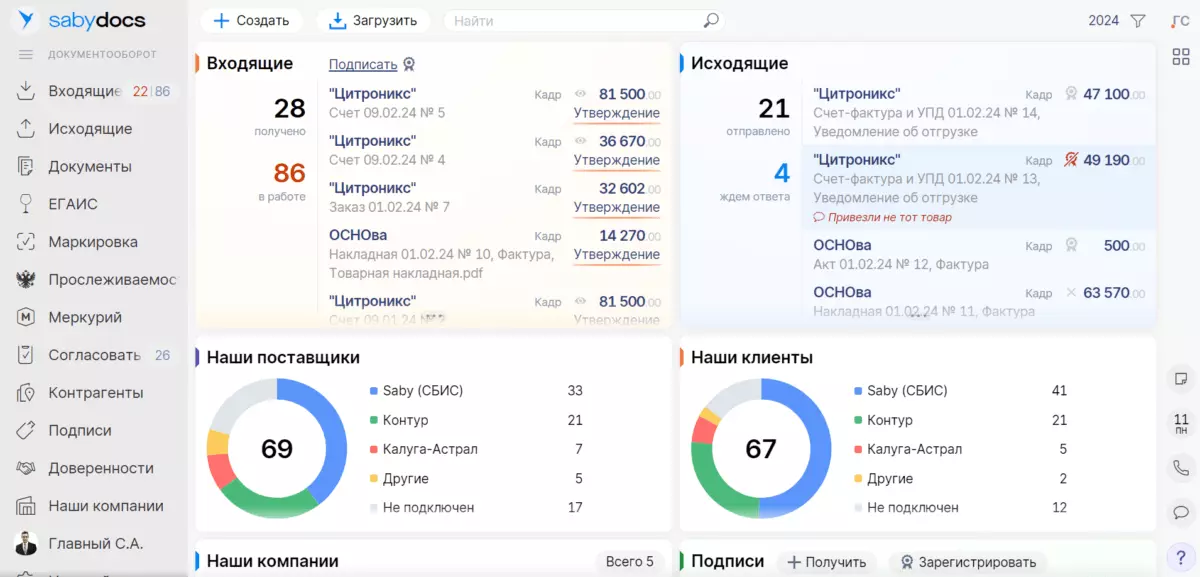Screen dimensions: 1200x577
Task: Click the Подписать link in Входящие
Action: tap(363, 64)
